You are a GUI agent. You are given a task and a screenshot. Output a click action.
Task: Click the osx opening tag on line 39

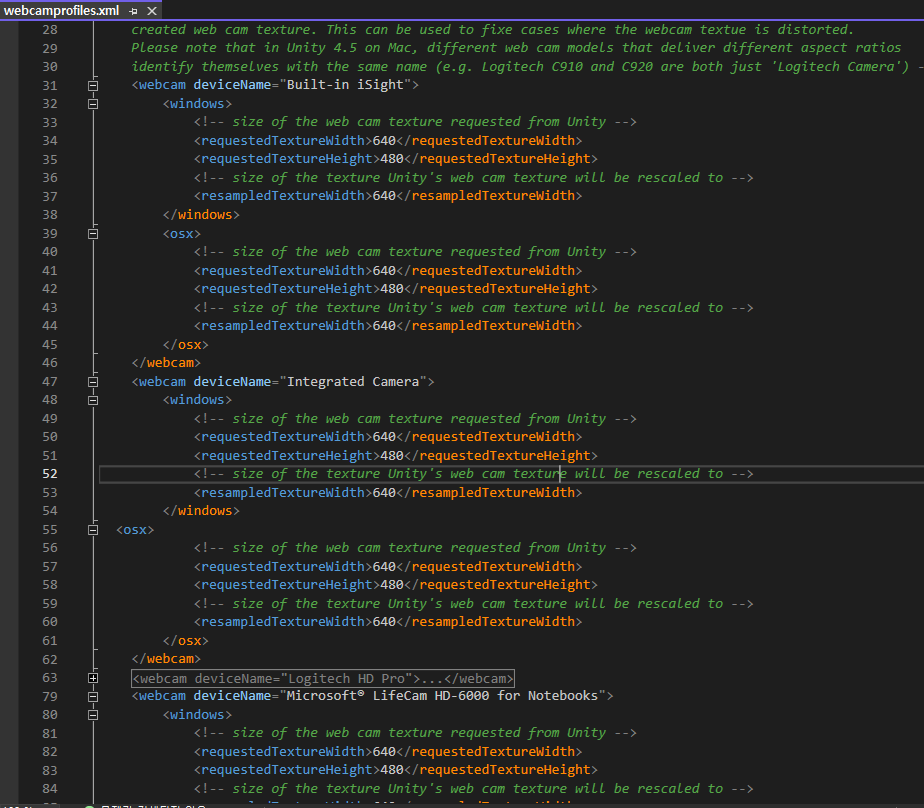point(182,234)
